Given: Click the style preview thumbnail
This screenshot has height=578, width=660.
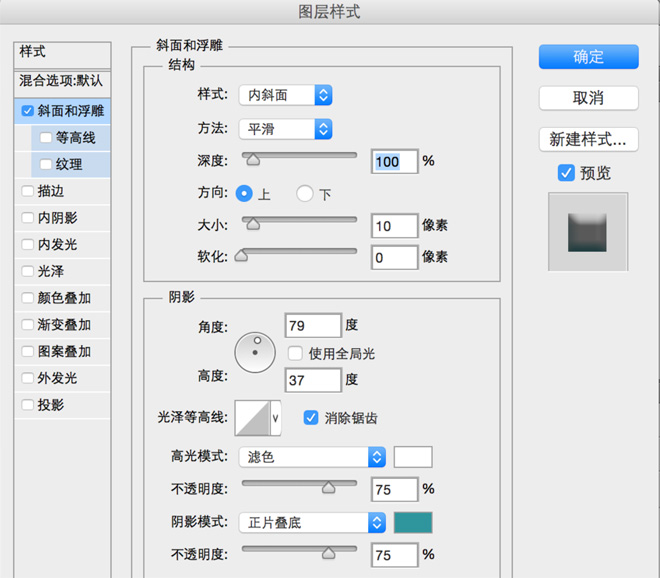Looking at the screenshot, I should (588, 232).
